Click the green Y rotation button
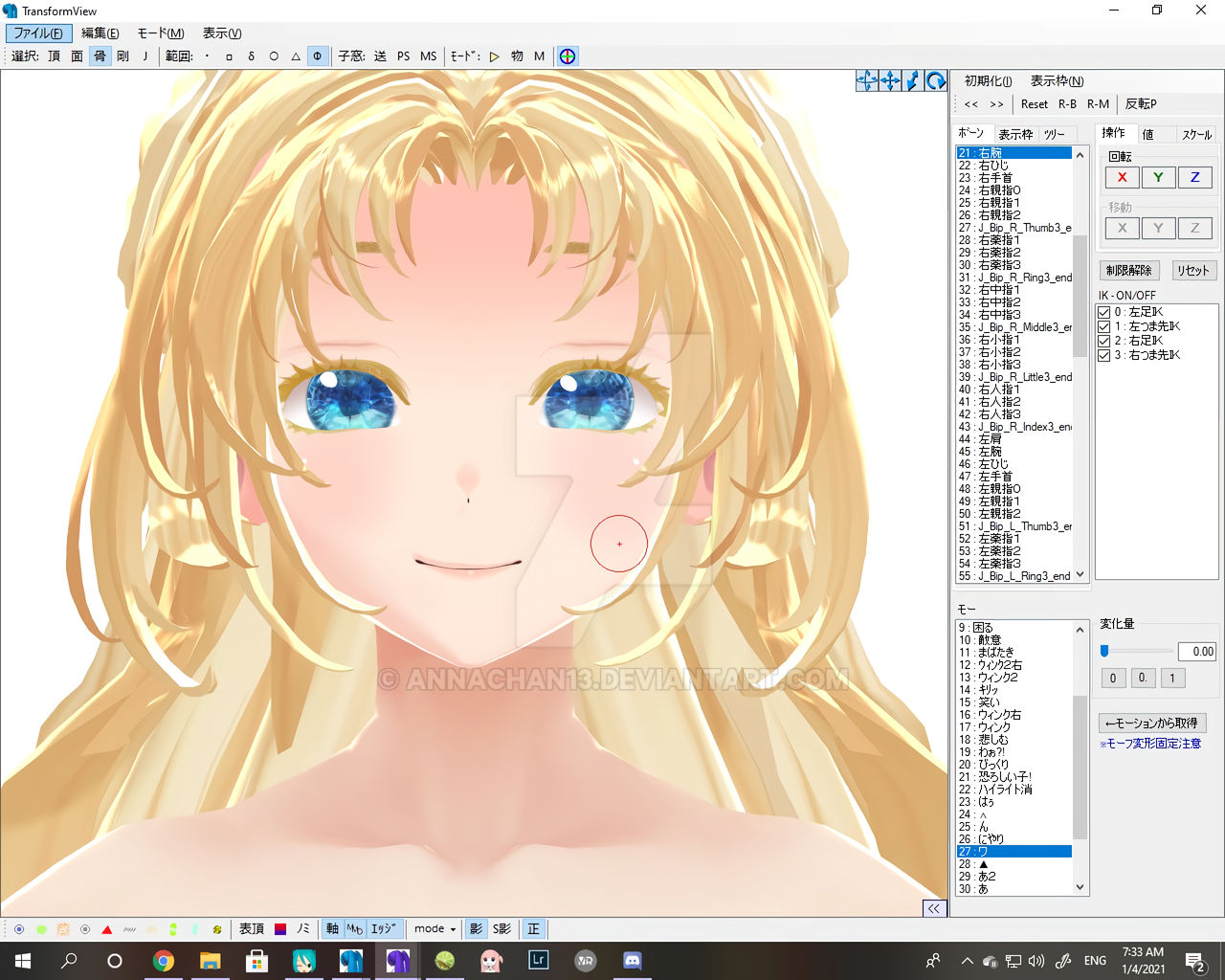Screen dimensions: 1225x980 tap(1158, 177)
